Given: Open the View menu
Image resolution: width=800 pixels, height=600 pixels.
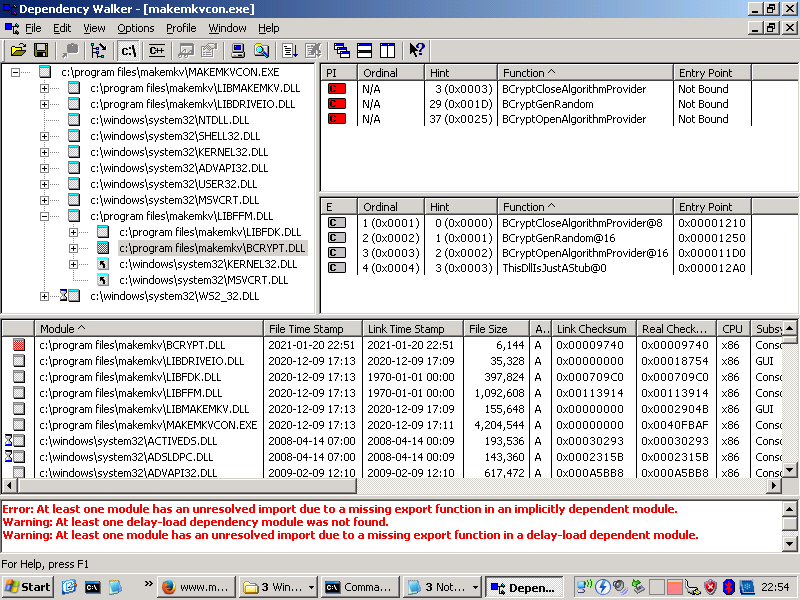Looking at the screenshot, I should pyautogui.click(x=94, y=28).
